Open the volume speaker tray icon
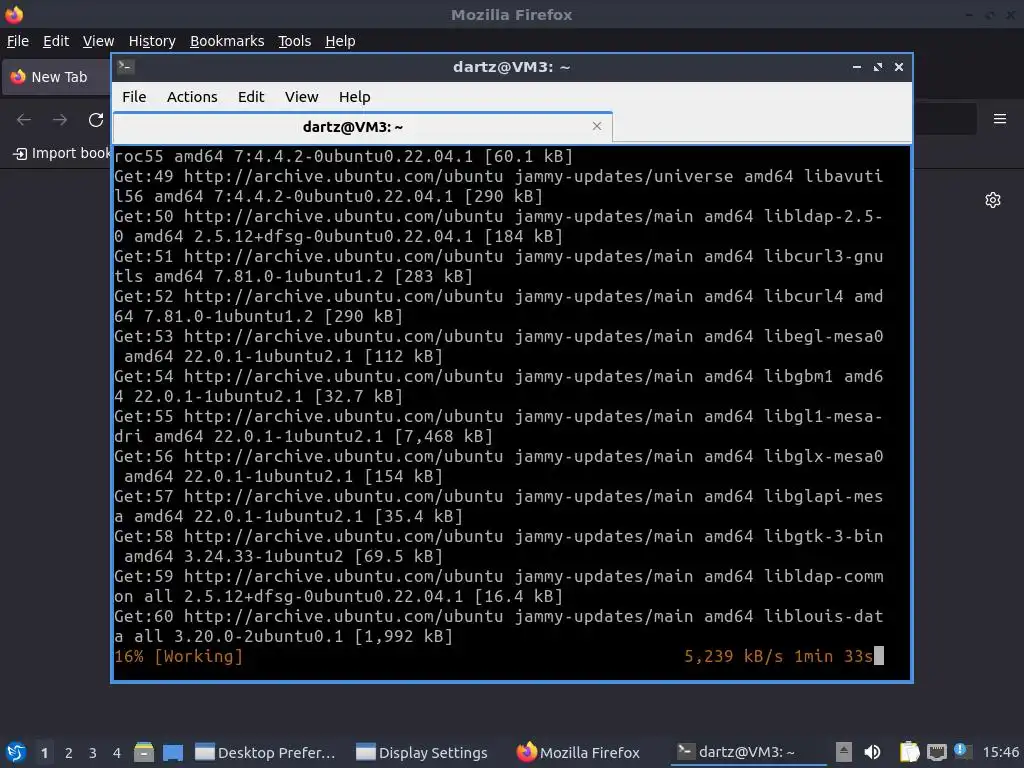The image size is (1024, 768). [x=872, y=752]
